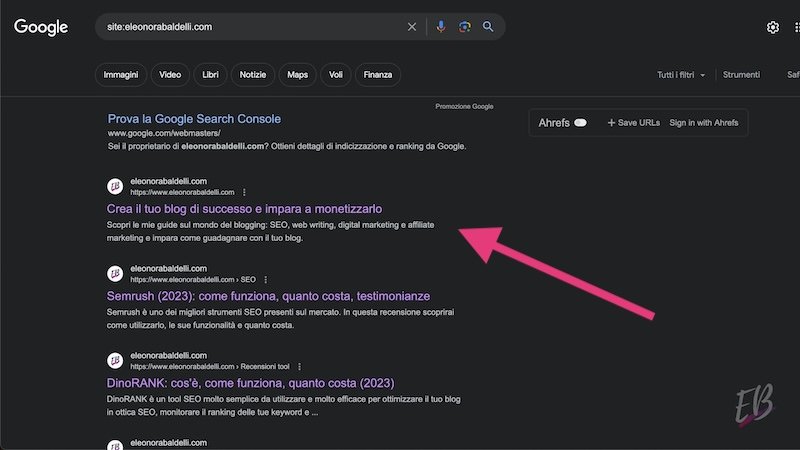Click Save URLs in Ahrefs bar
The image size is (800, 450).
pyautogui.click(x=633, y=123)
